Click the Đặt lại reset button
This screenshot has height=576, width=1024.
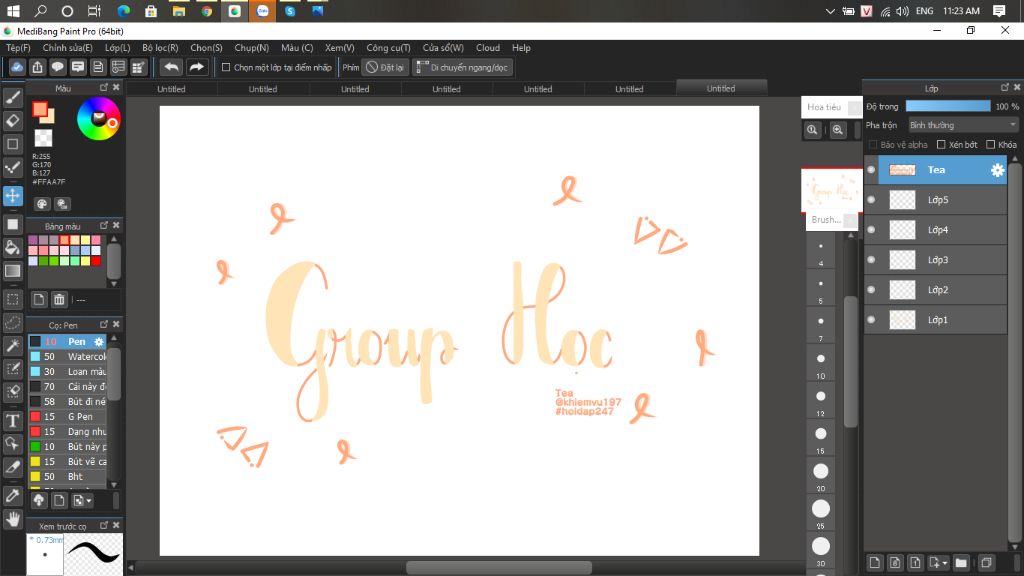[x=385, y=67]
